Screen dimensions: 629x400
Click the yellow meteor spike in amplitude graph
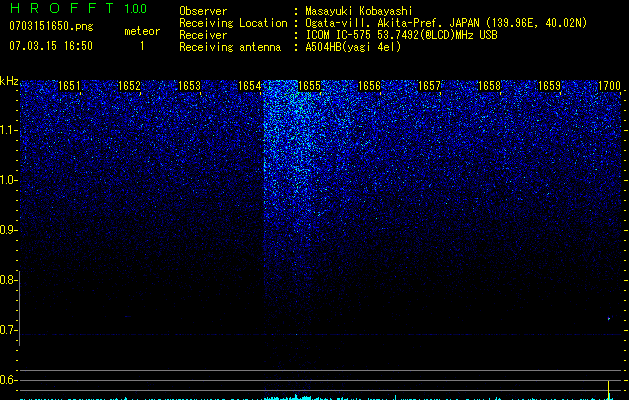pos(609,390)
